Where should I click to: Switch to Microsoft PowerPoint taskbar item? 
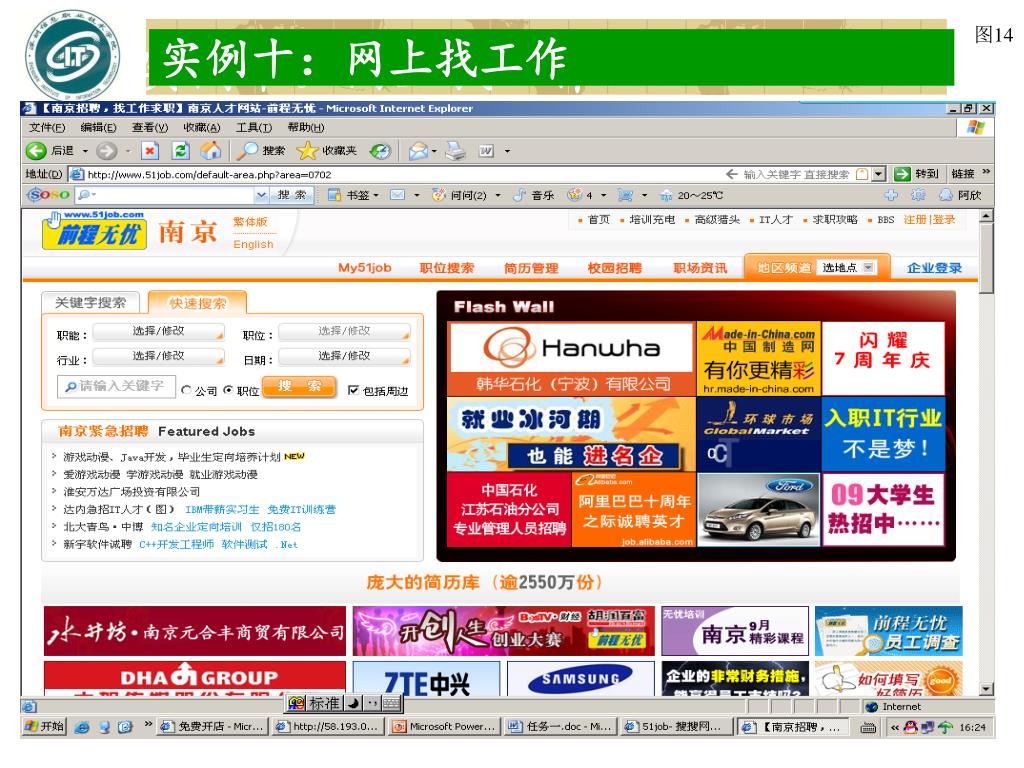(445, 726)
